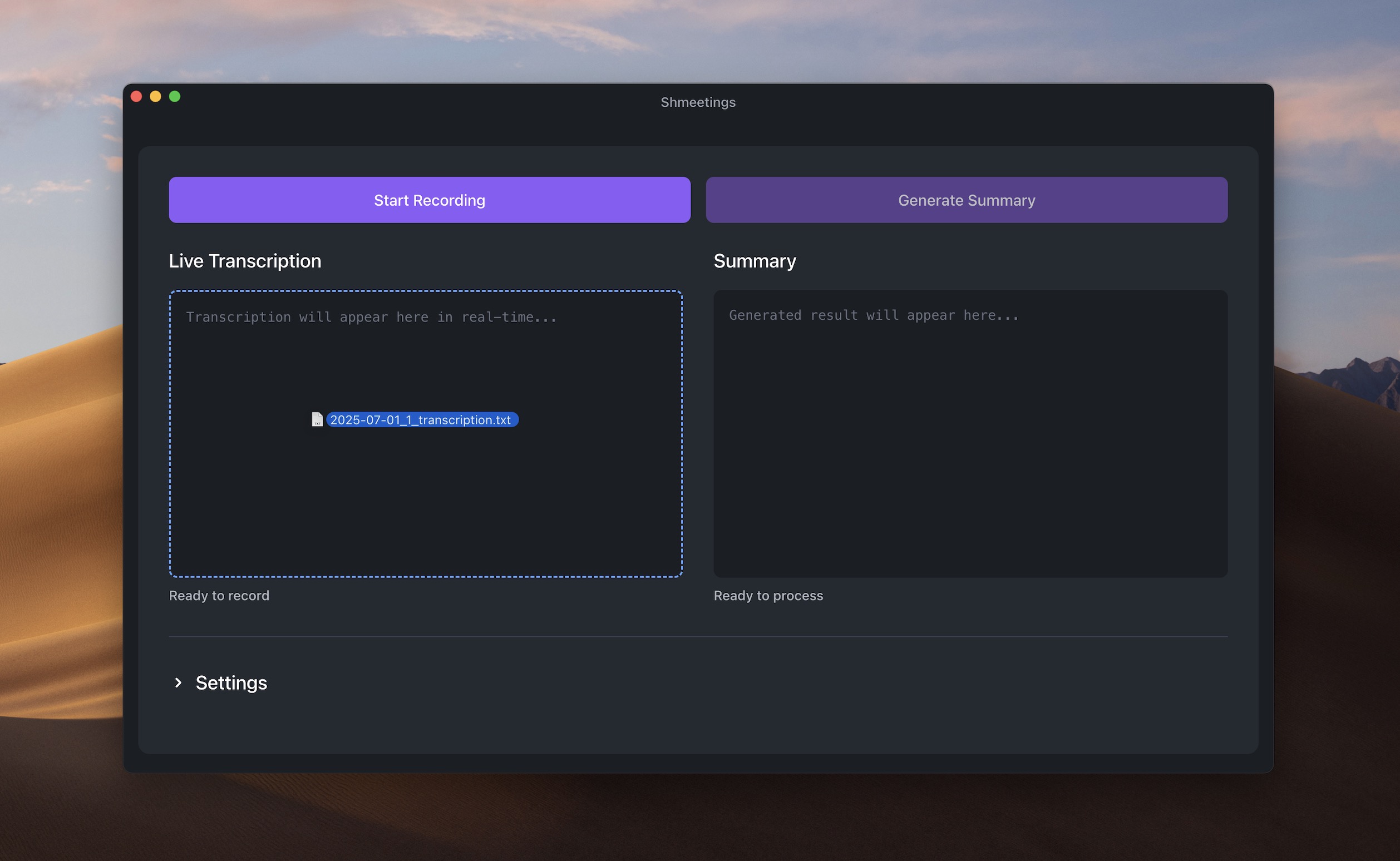The image size is (1400, 861).
Task: Click the green zoom button on the window
Action: [175, 96]
